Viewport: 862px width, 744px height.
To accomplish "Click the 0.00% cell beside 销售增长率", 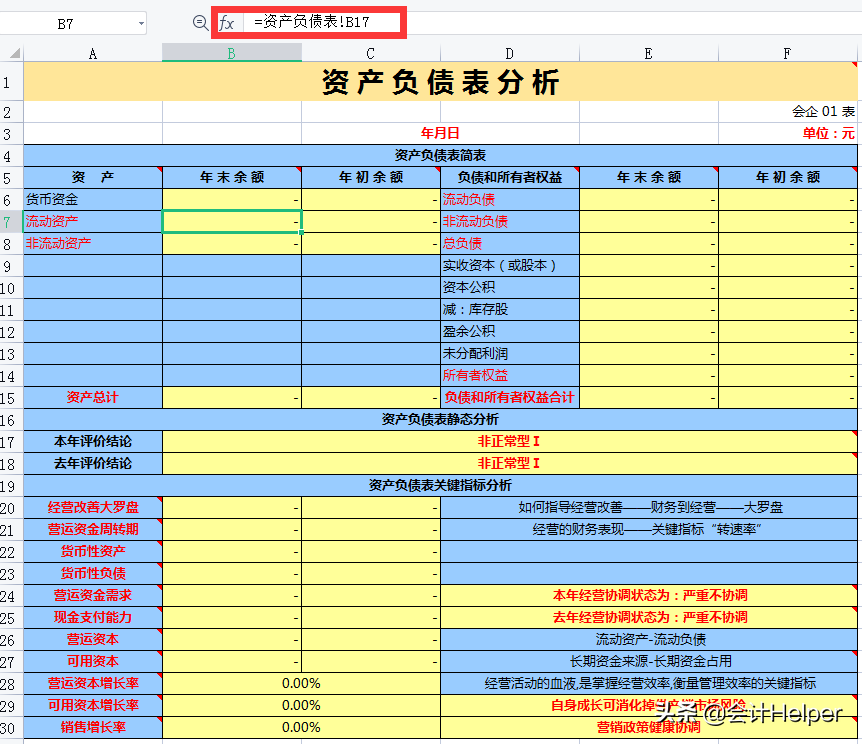I will [x=300, y=727].
